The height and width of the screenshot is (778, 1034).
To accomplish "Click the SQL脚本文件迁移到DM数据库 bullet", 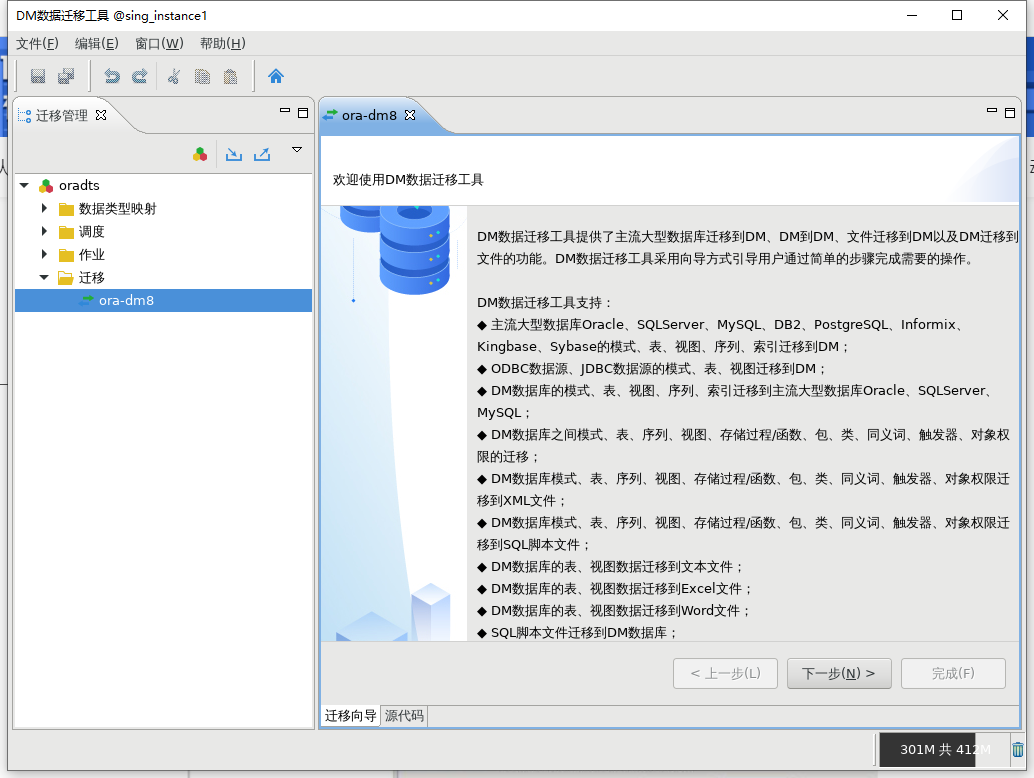I will pos(578,633).
